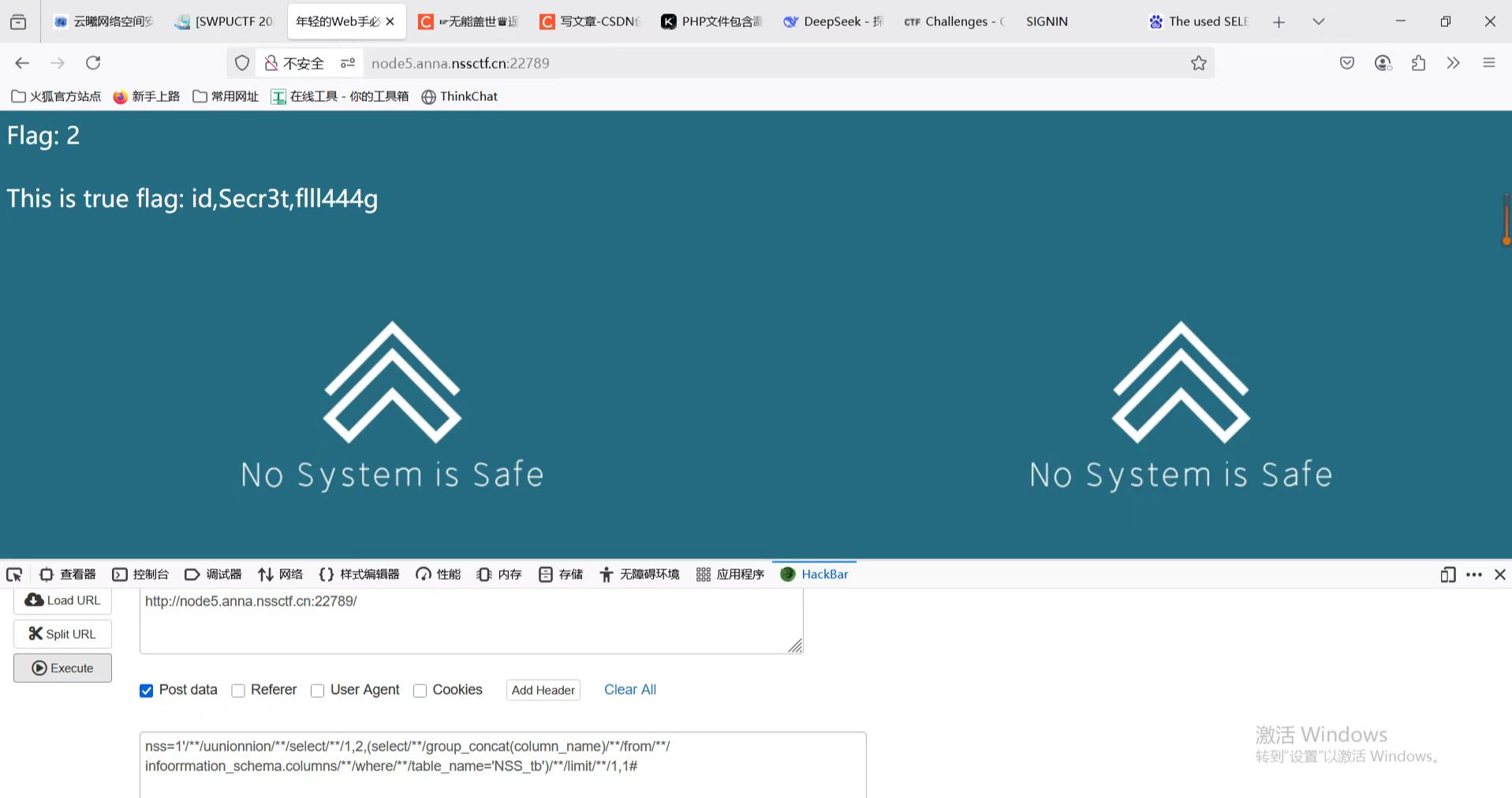The width and height of the screenshot is (1512, 798).
Task: Select the 'Flag: 2' text
Action: click(43, 135)
